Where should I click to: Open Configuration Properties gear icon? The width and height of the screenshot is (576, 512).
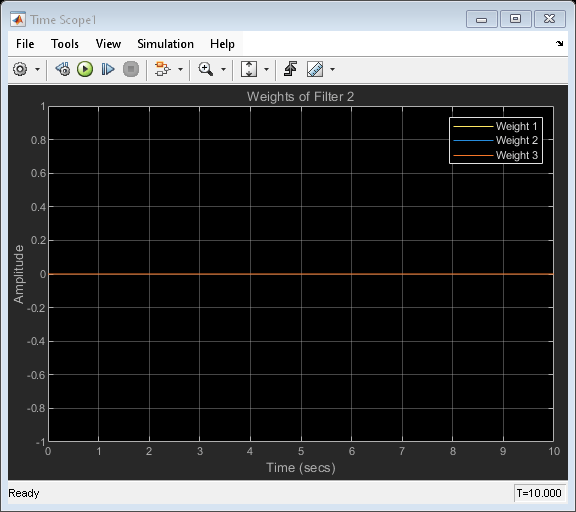coord(20,69)
